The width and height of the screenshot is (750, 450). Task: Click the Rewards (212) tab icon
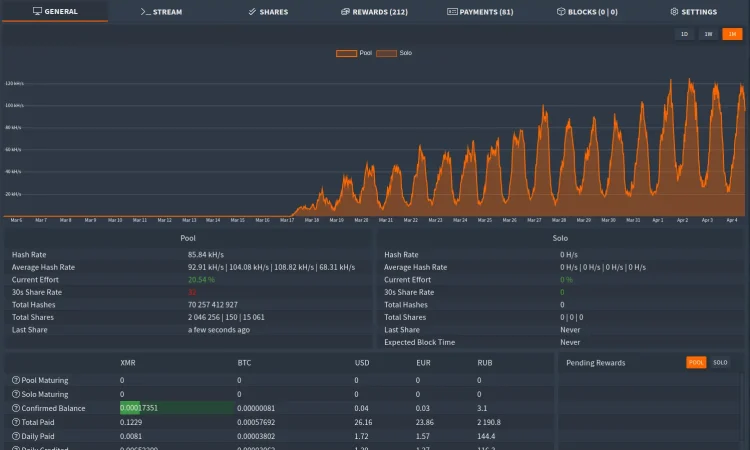pyautogui.click(x=345, y=11)
